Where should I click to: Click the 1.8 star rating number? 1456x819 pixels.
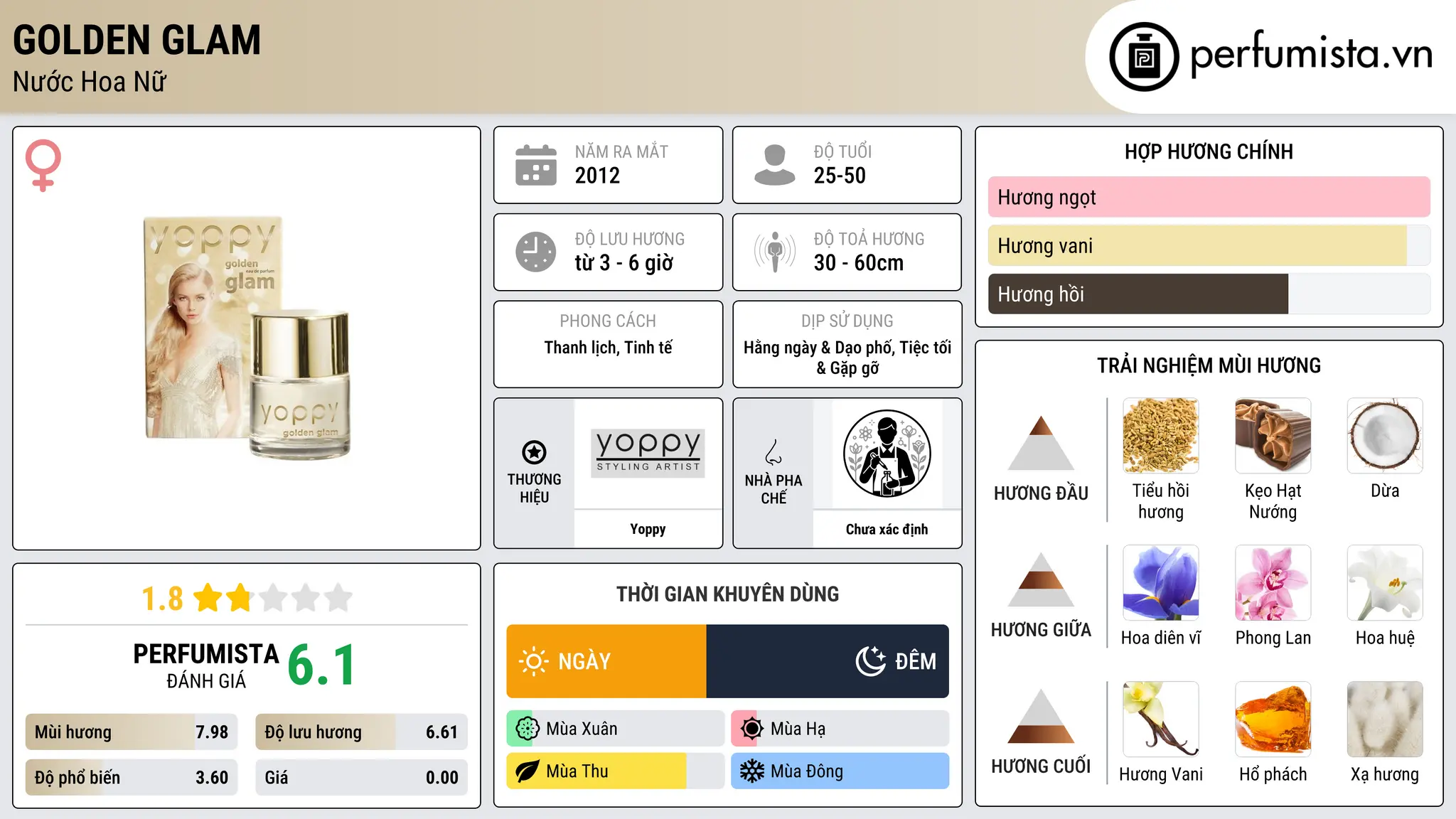[162, 599]
